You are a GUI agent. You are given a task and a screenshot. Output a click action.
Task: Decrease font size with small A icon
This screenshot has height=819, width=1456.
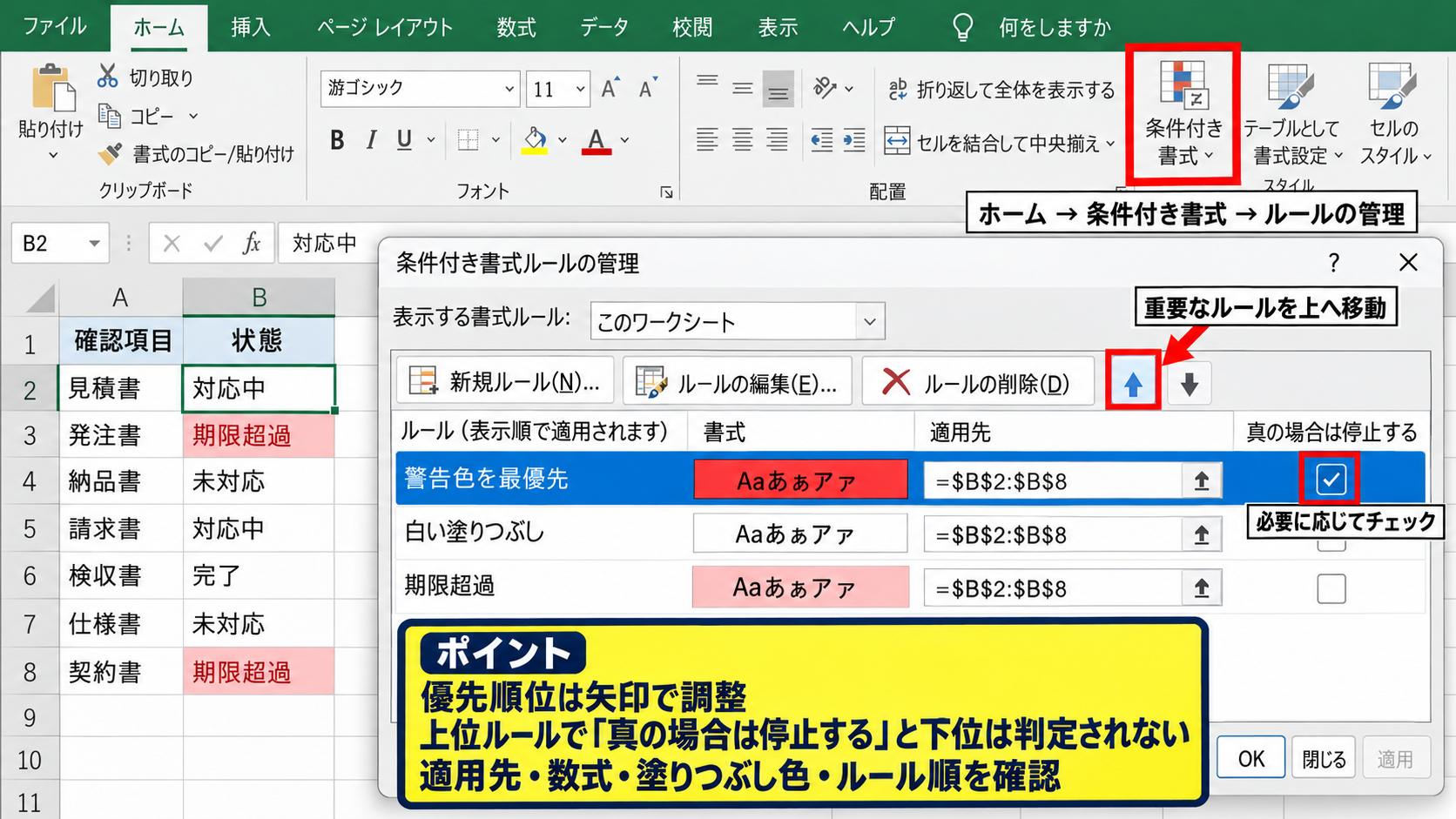tap(647, 88)
